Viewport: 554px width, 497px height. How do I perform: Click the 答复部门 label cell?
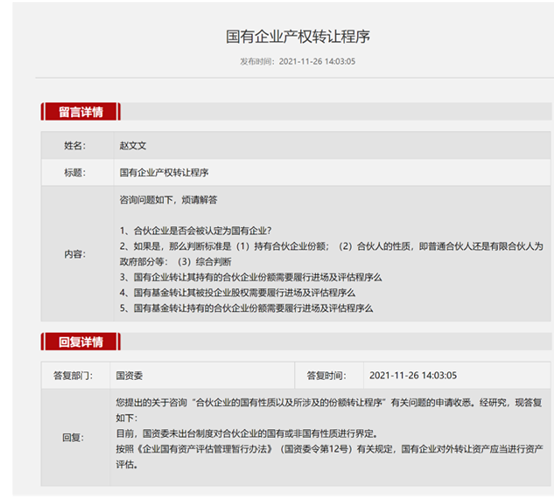pos(76,375)
